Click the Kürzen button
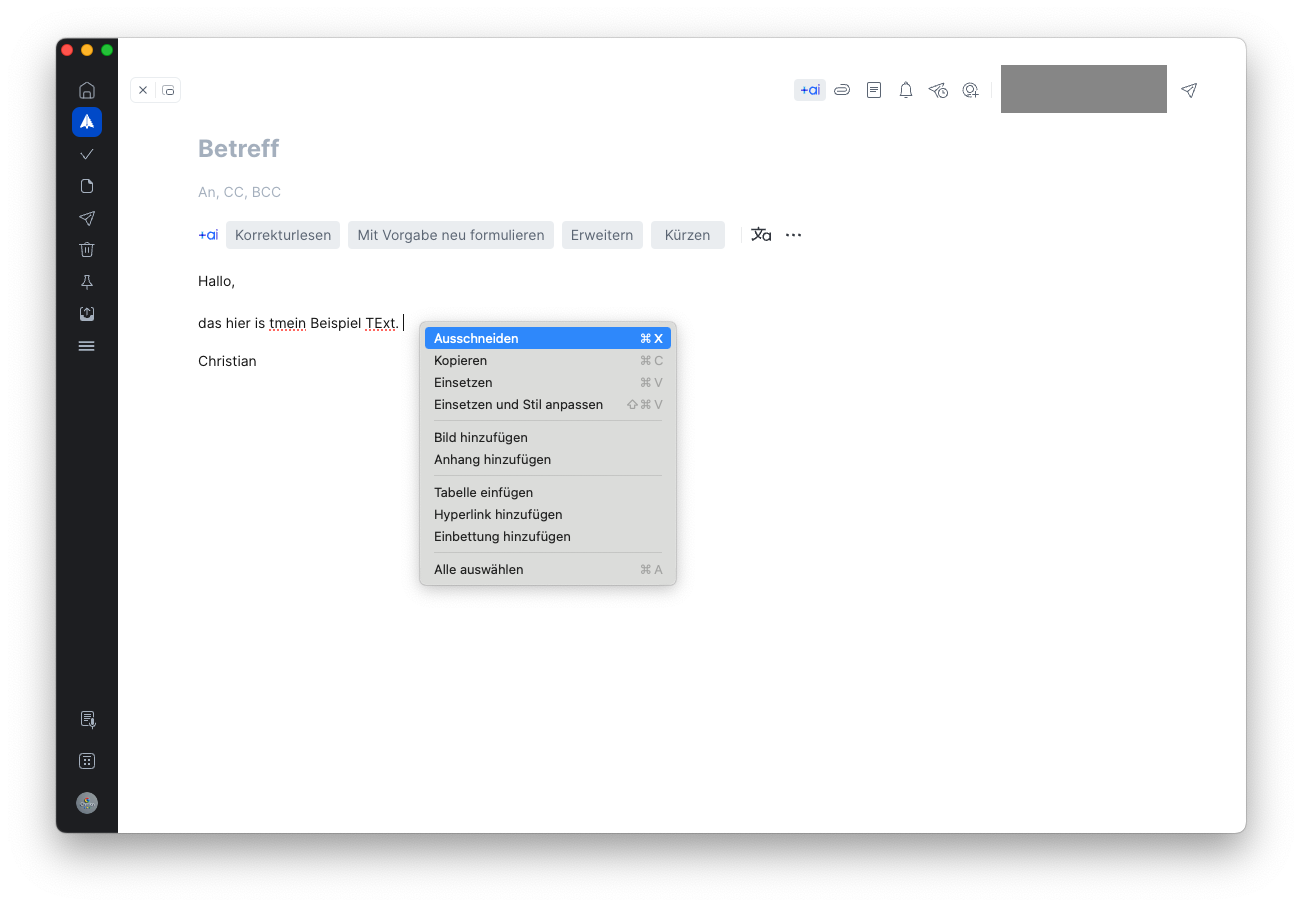The width and height of the screenshot is (1302, 907). (687, 235)
